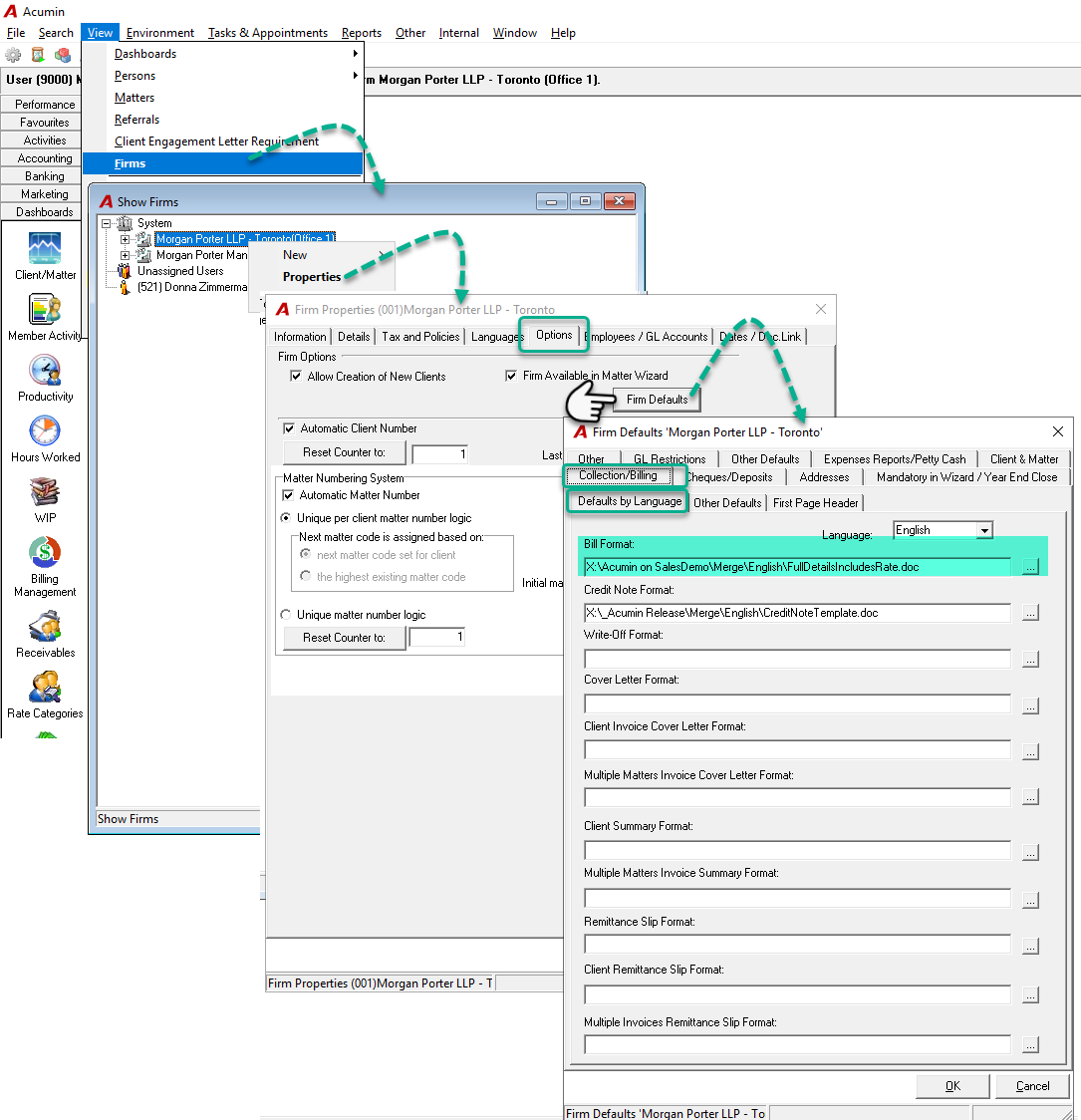
Task: Browse for the Bill Format file
Action: pyautogui.click(x=1029, y=567)
